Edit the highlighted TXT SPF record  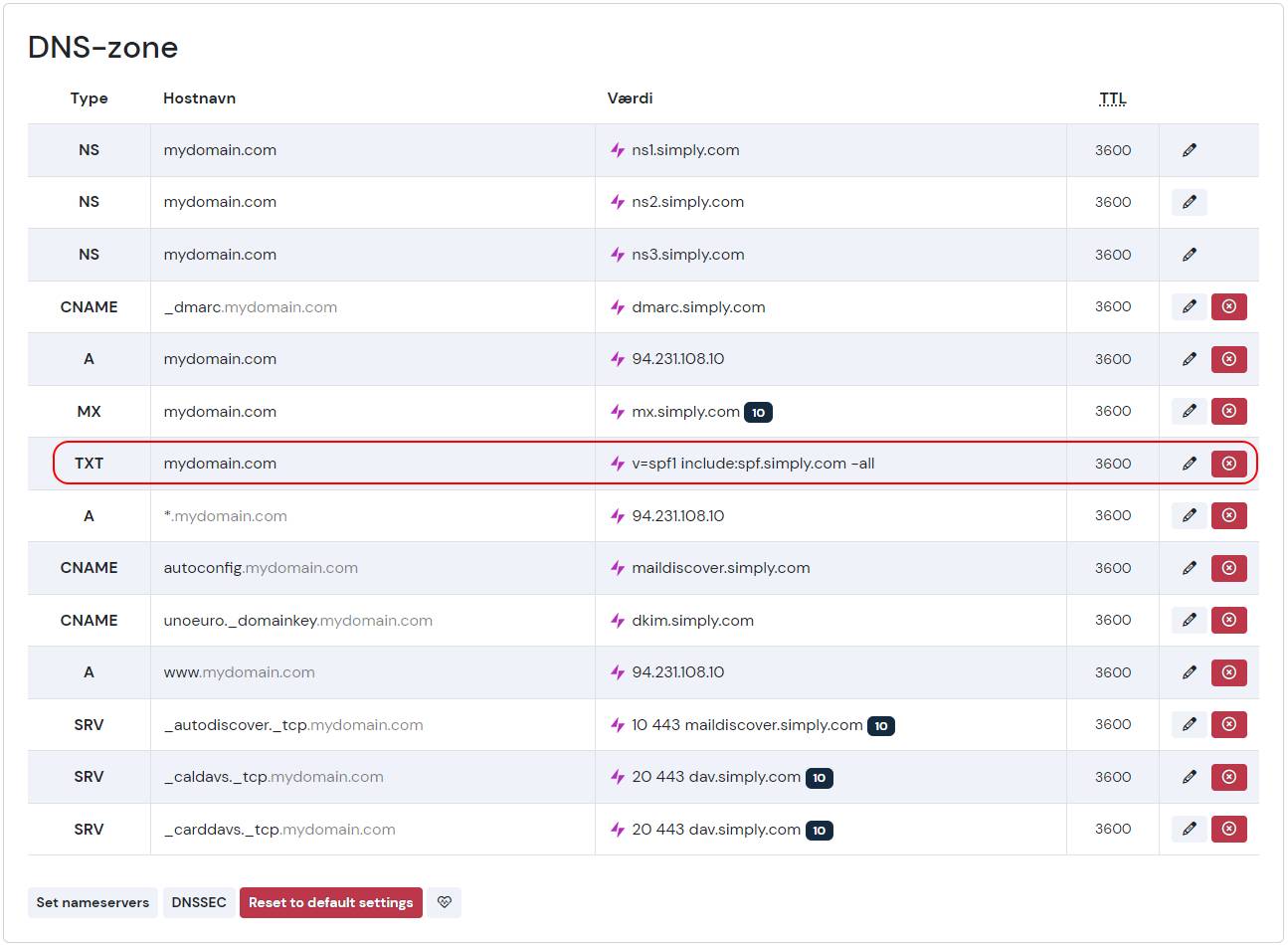1189,463
